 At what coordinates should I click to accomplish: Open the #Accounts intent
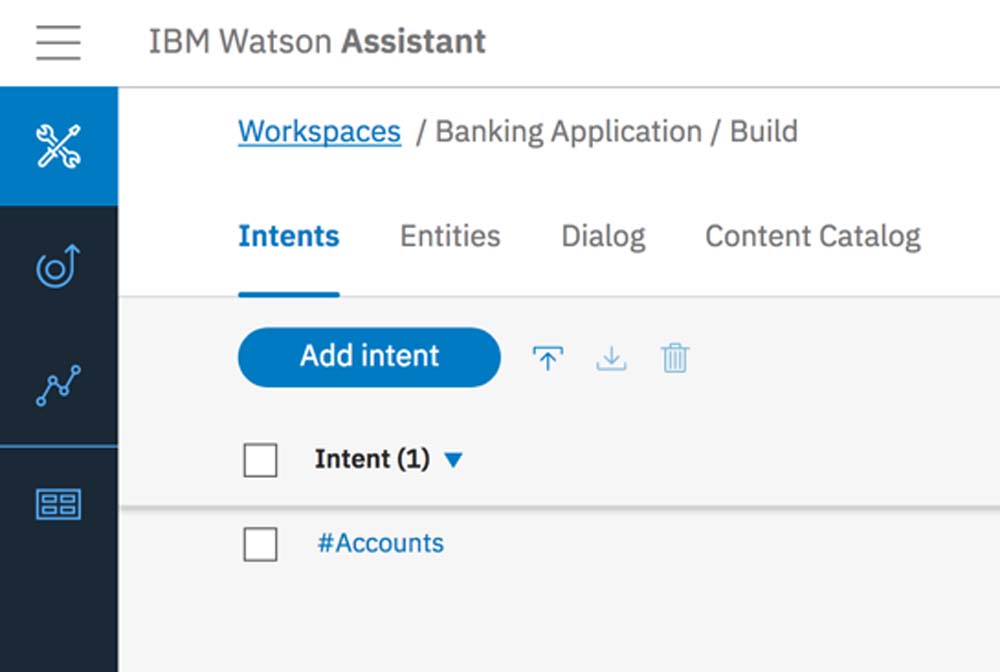pyautogui.click(x=380, y=544)
